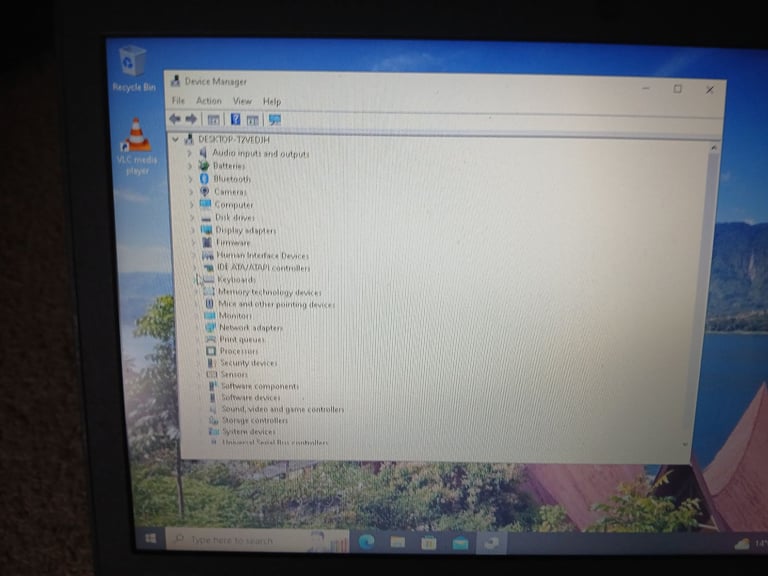Expand Audio inputs and outputs arrow
The width and height of the screenshot is (768, 576).
pos(189,153)
